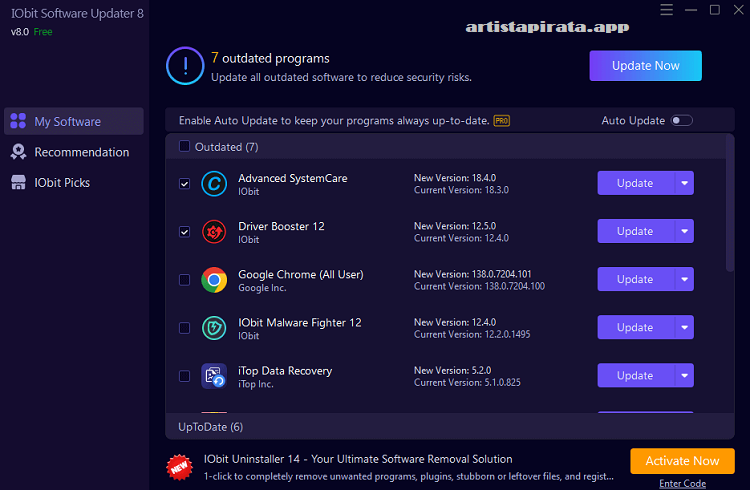Update Advanced SystemCare
The image size is (750, 490).
pos(636,183)
